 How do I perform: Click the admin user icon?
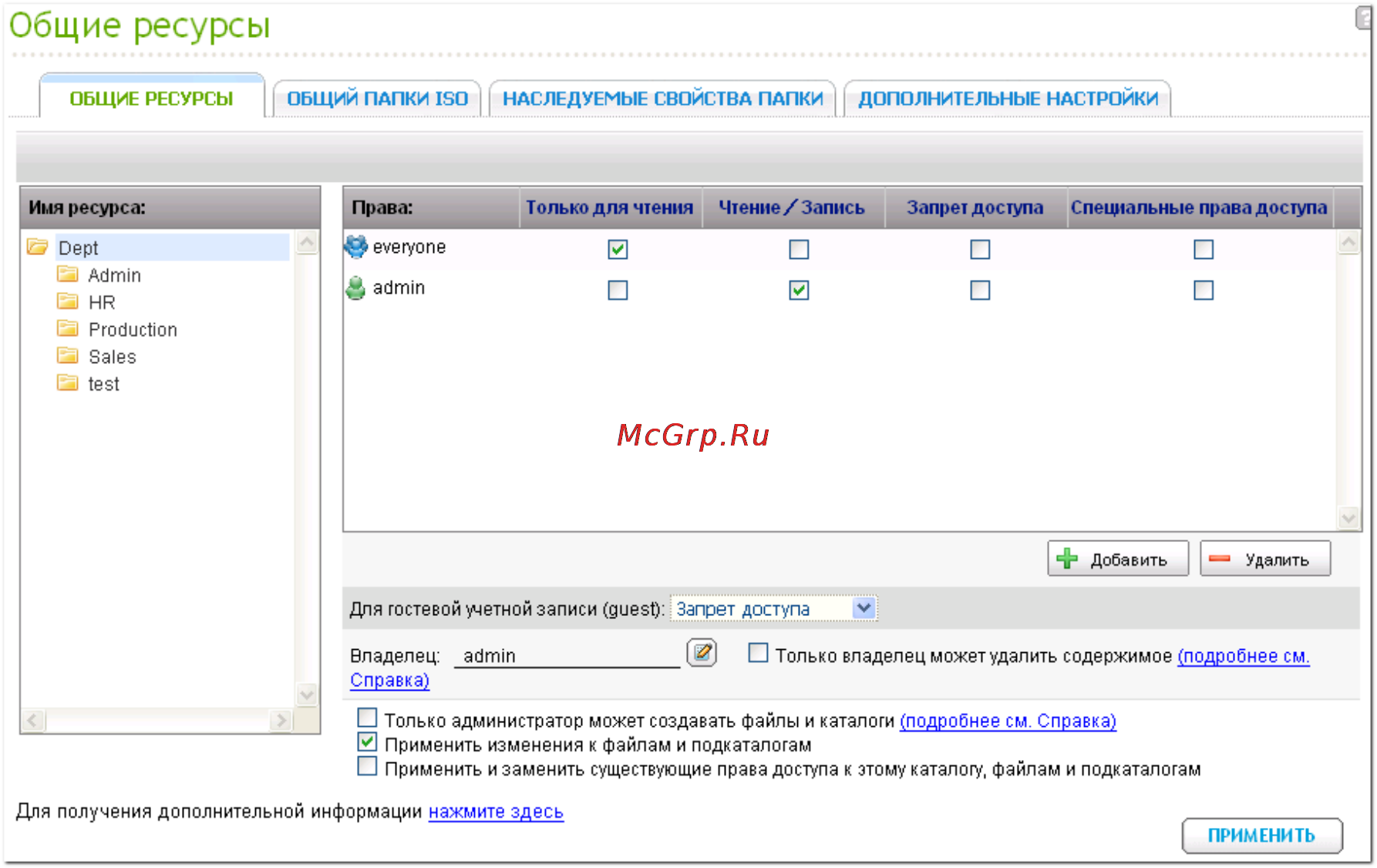coord(355,288)
